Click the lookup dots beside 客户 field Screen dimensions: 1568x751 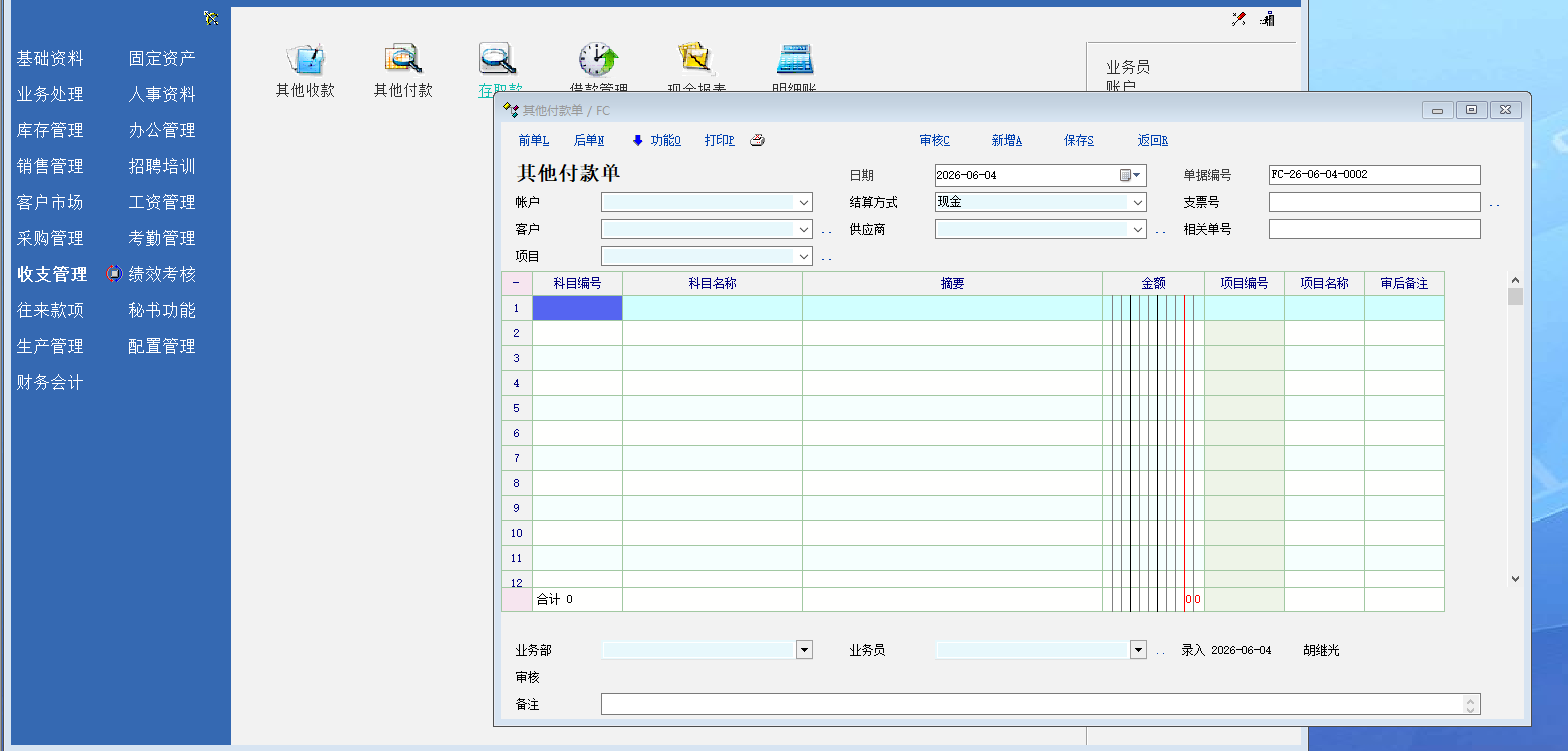click(x=827, y=231)
